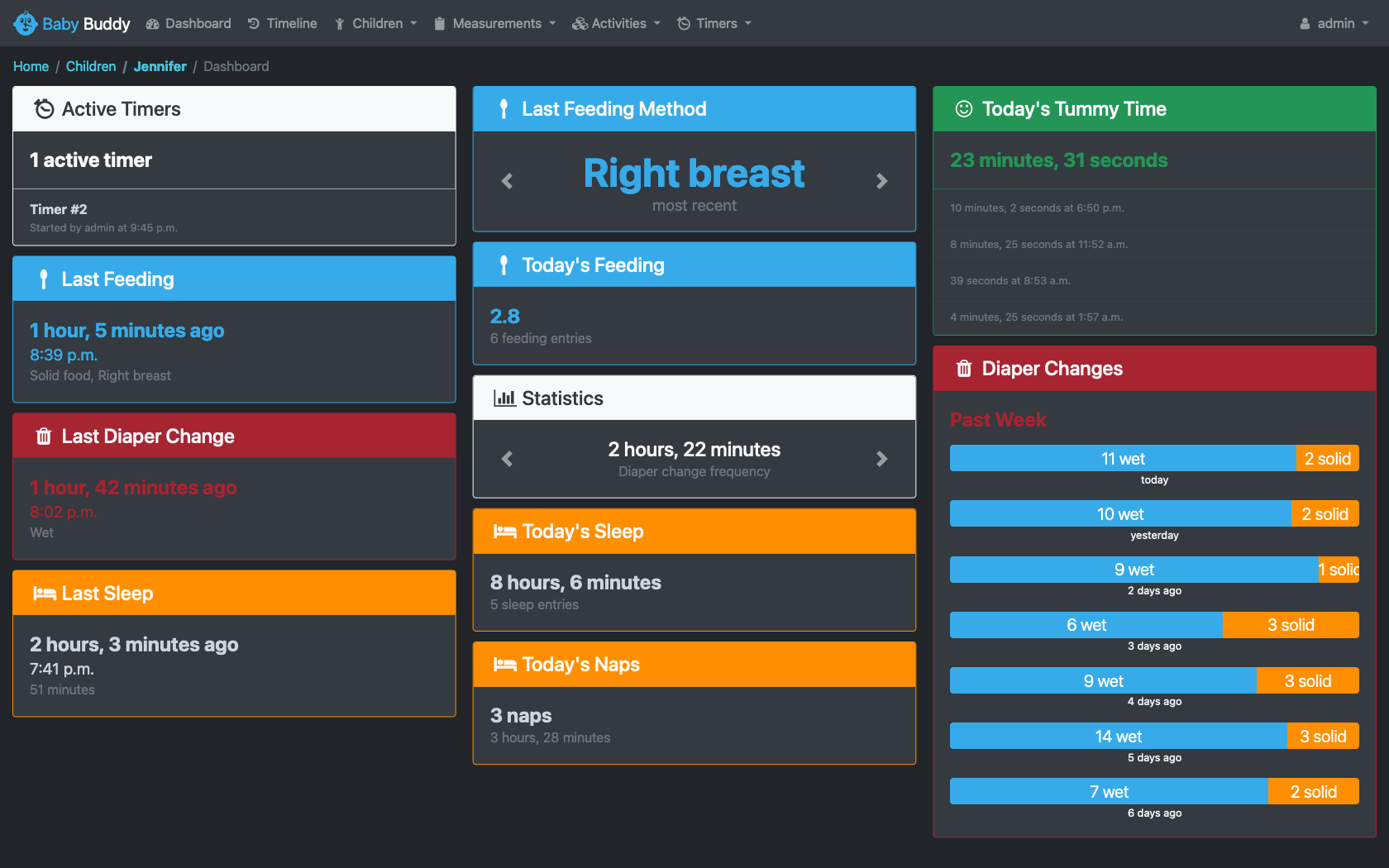The width and height of the screenshot is (1389, 868).
Task: Click the 6 wet bar segment
Action: [1086, 625]
